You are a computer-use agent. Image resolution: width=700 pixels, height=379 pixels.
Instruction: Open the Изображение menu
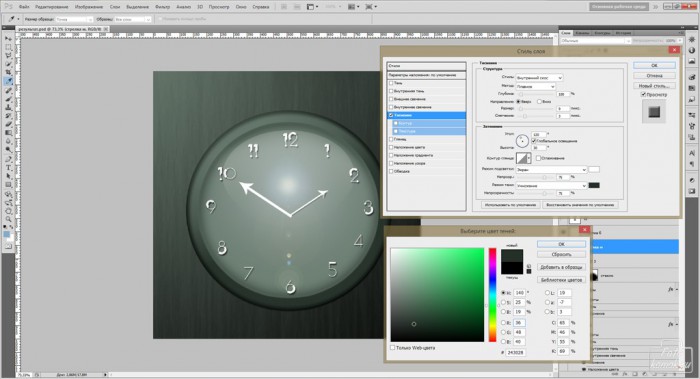coord(89,7)
